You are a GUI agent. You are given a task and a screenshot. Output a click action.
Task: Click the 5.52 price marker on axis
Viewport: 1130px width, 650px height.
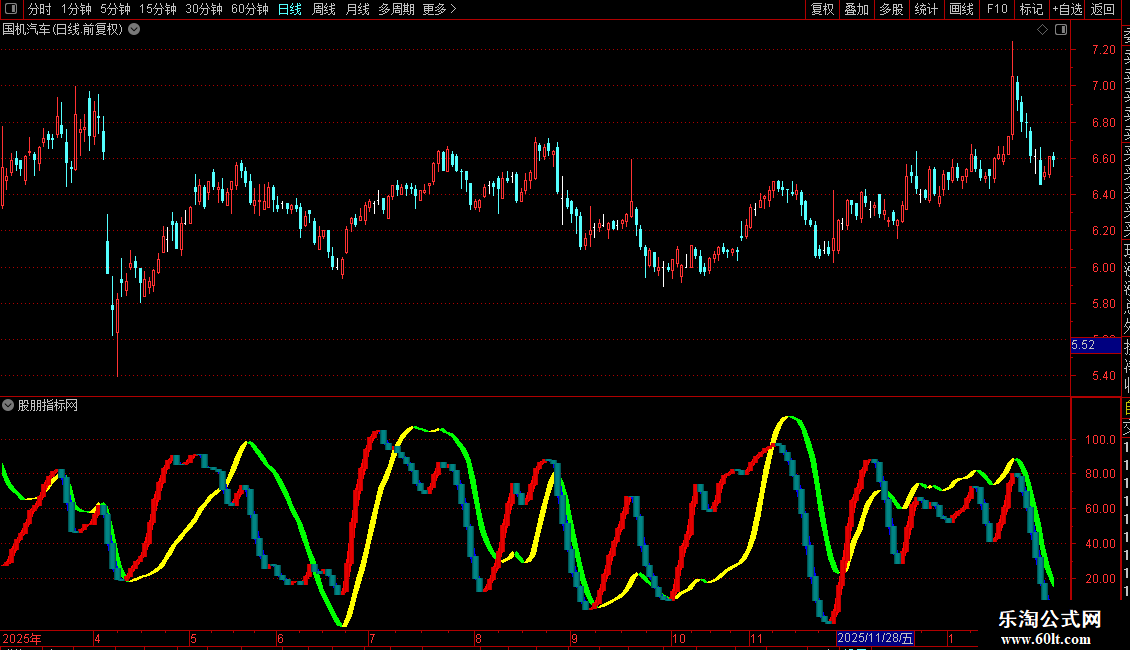[1095, 345]
